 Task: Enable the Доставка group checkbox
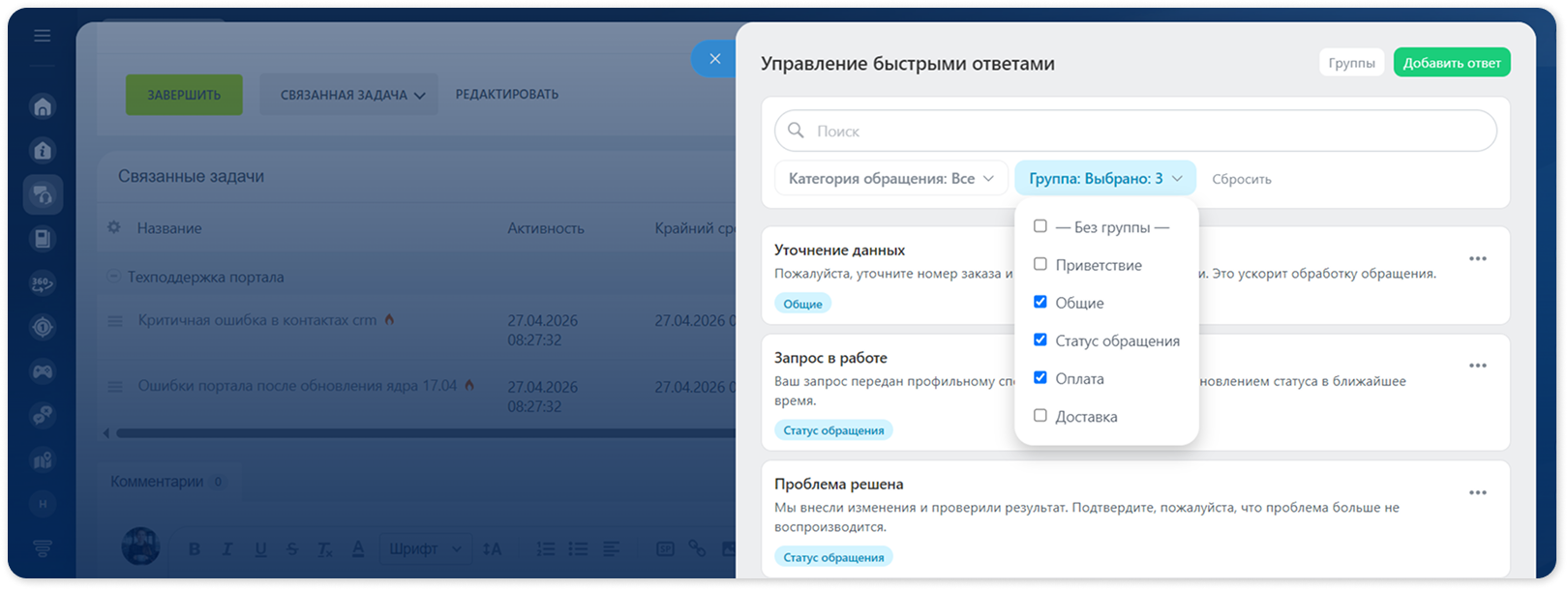point(1040,416)
